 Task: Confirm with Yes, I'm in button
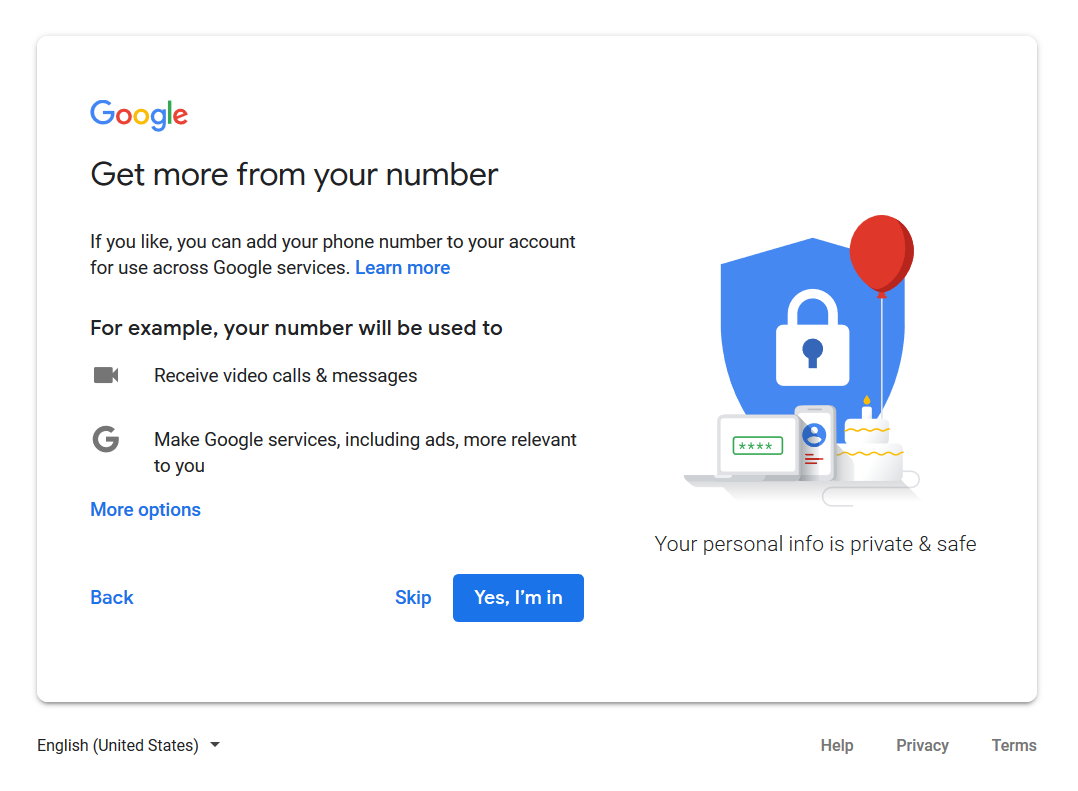point(518,598)
